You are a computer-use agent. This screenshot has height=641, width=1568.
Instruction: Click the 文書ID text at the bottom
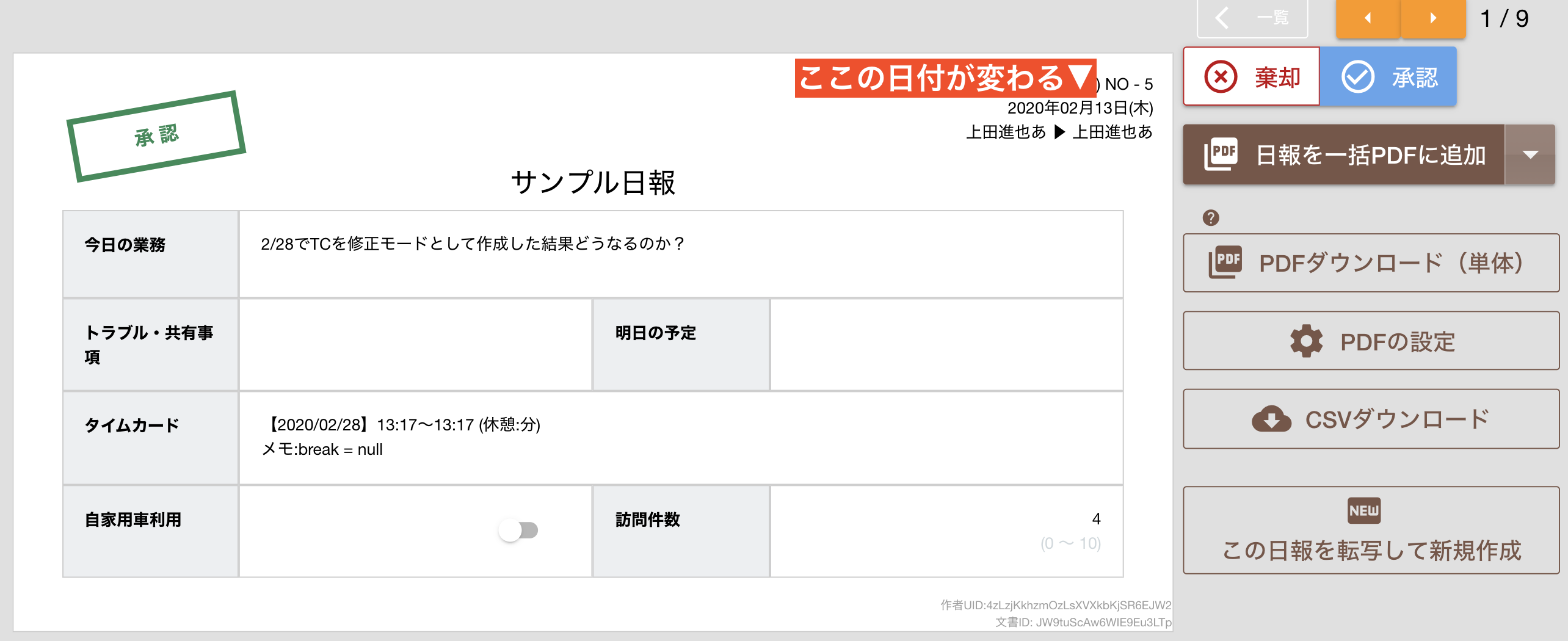tap(1083, 622)
